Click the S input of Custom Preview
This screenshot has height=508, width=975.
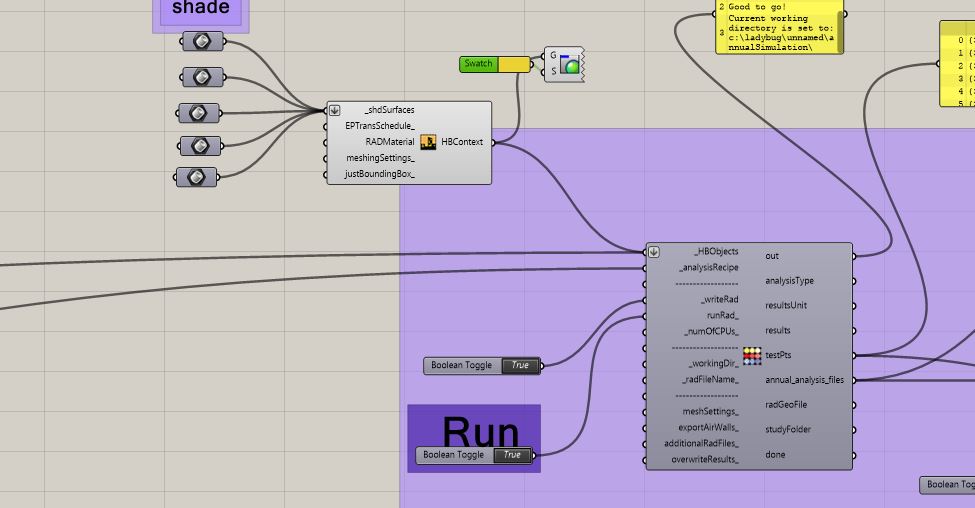(x=553, y=72)
